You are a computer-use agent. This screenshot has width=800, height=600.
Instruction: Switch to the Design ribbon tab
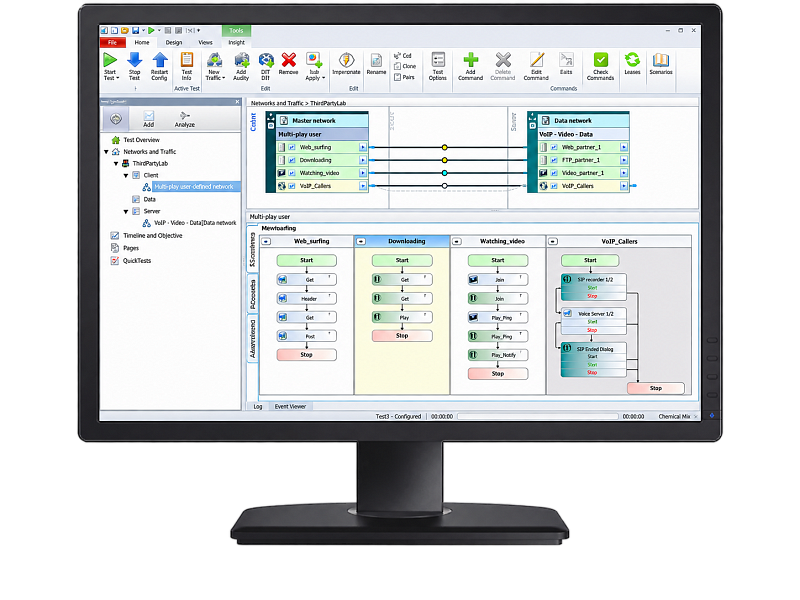tap(173, 42)
